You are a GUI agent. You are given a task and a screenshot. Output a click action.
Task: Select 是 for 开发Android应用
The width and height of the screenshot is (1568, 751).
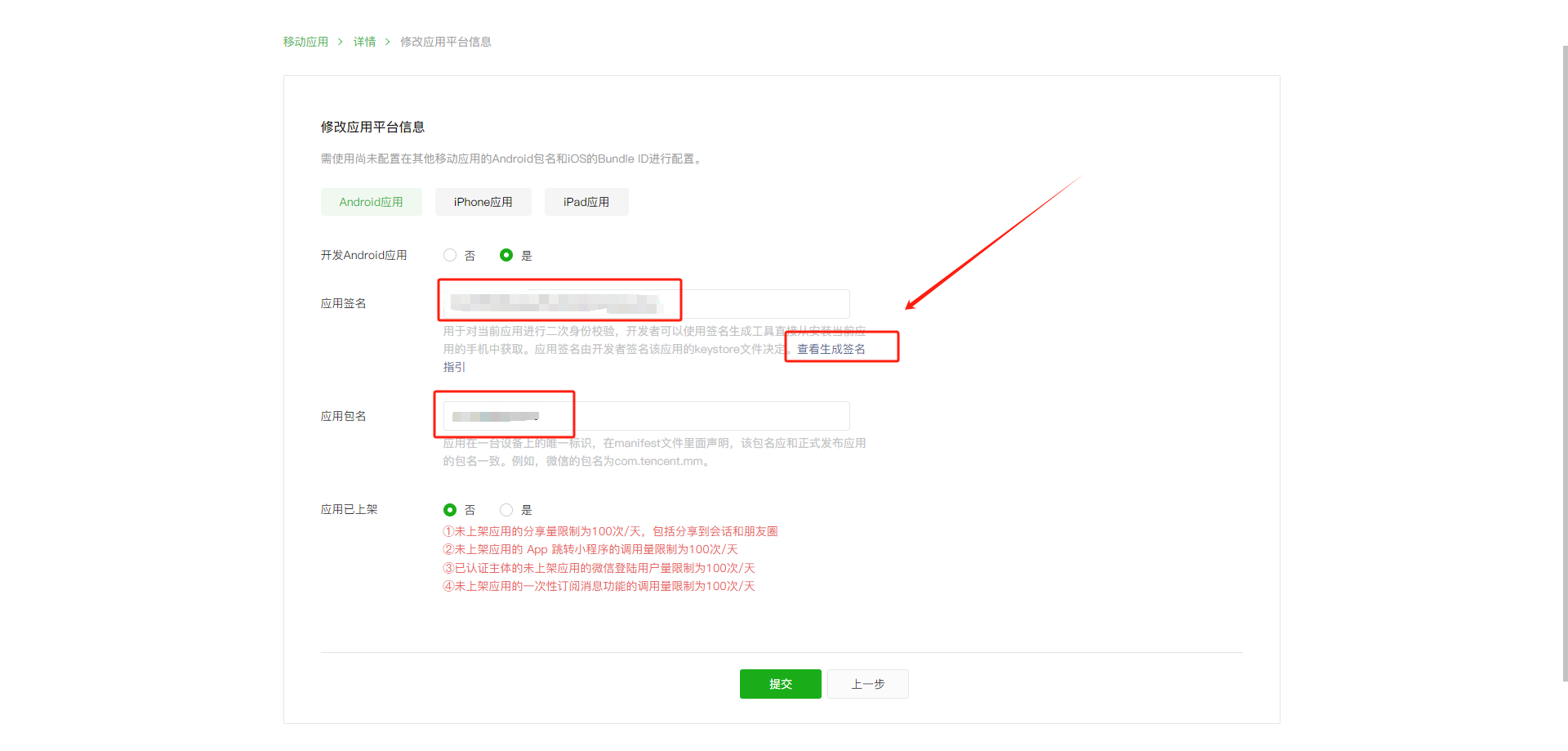coord(506,255)
